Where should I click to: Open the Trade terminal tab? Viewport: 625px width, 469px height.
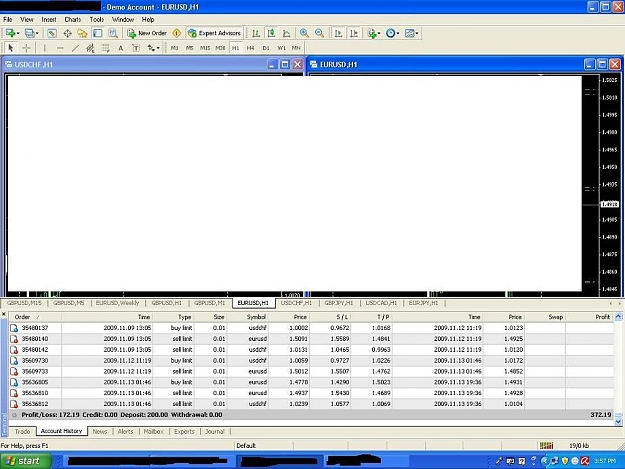tap(22, 432)
